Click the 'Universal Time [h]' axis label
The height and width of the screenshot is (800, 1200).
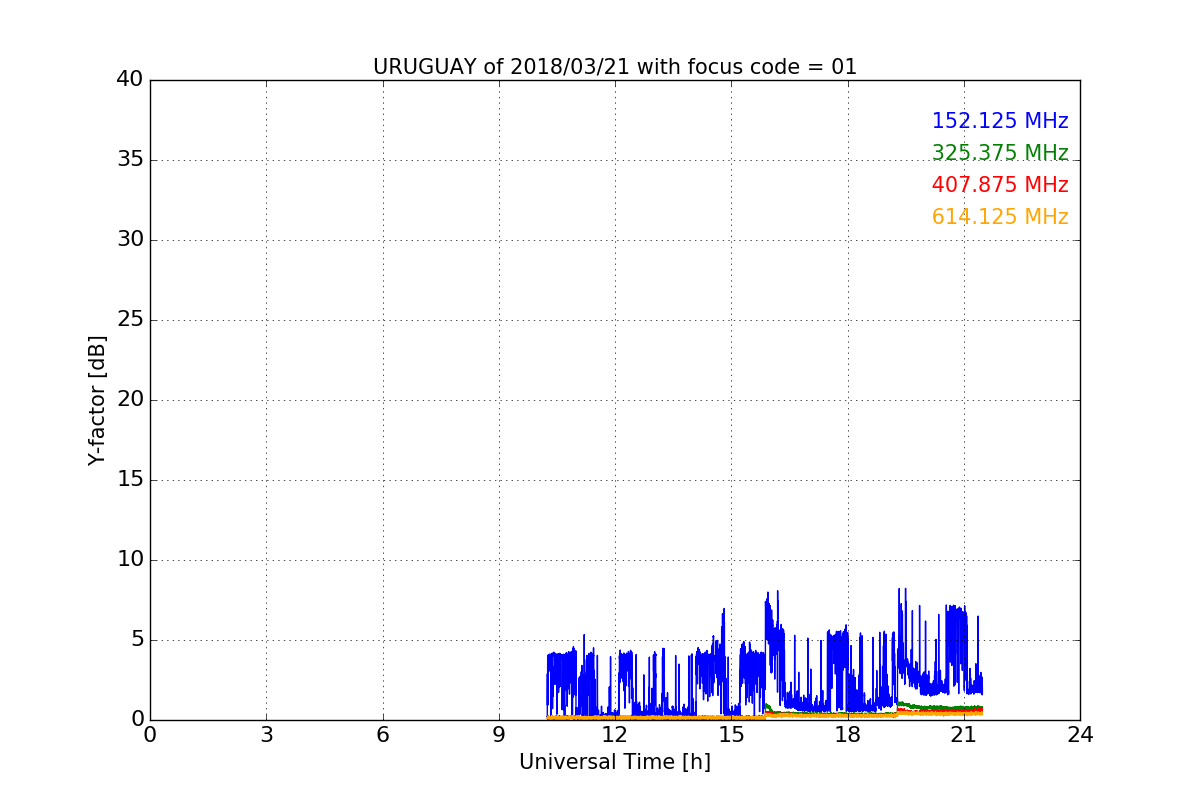[614, 762]
